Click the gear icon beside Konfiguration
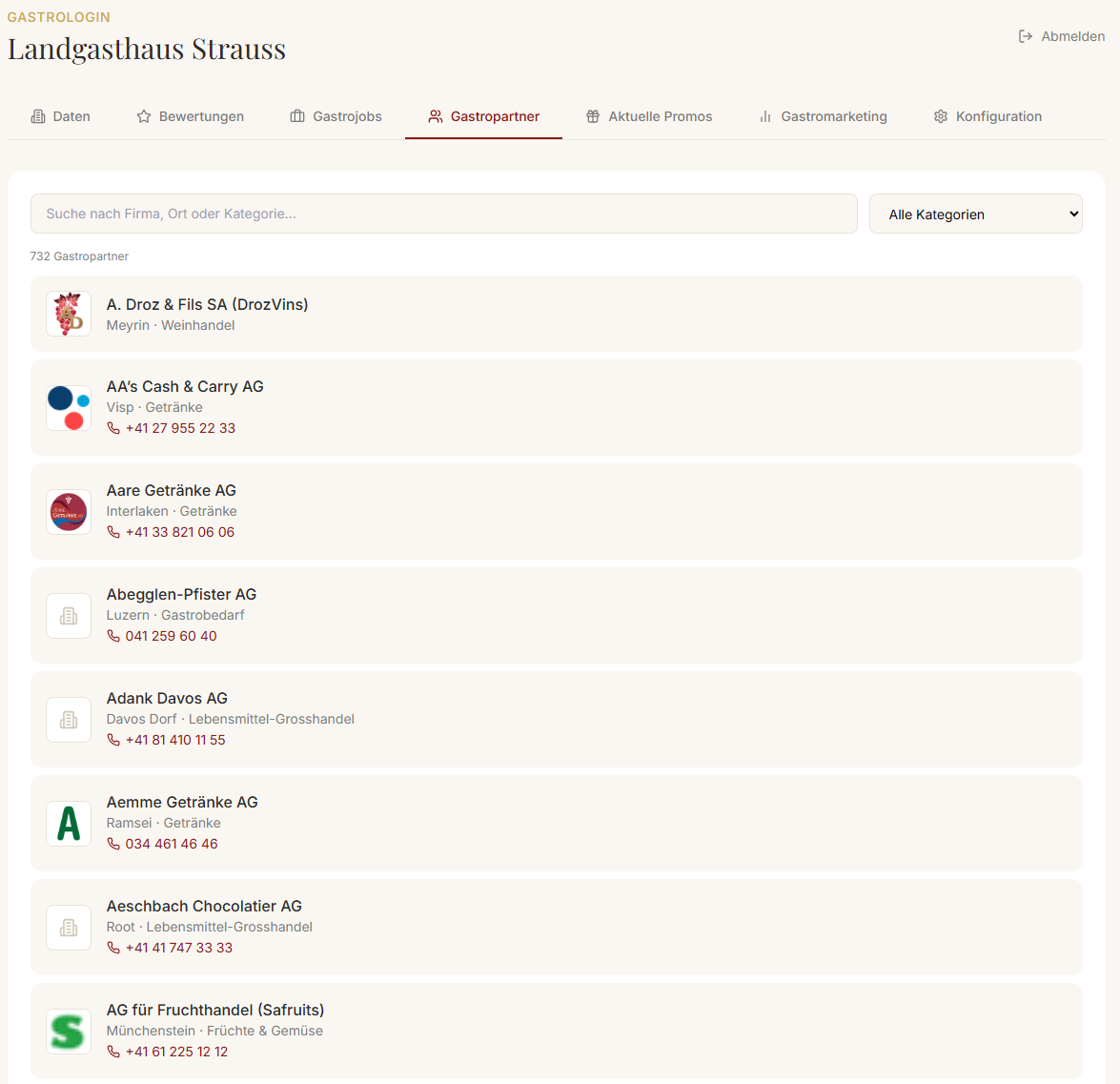Screen dimensions: 1120x1084 941,116
